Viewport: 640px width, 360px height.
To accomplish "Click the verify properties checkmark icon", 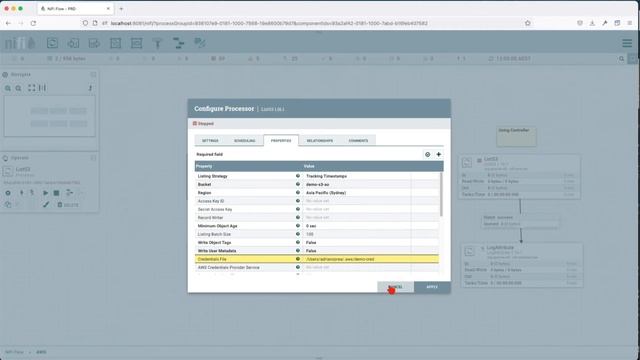I will 427,154.
